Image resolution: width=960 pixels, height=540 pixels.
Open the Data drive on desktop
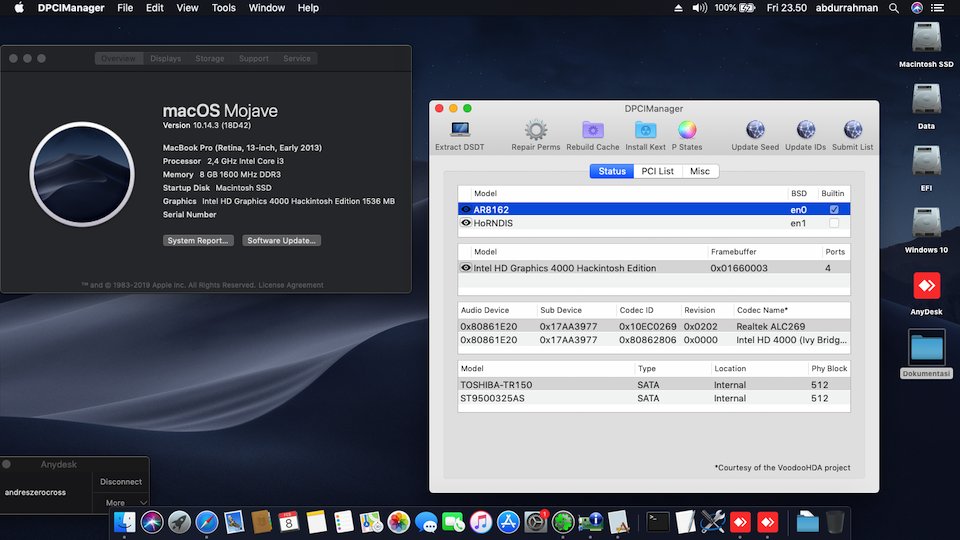(926, 100)
